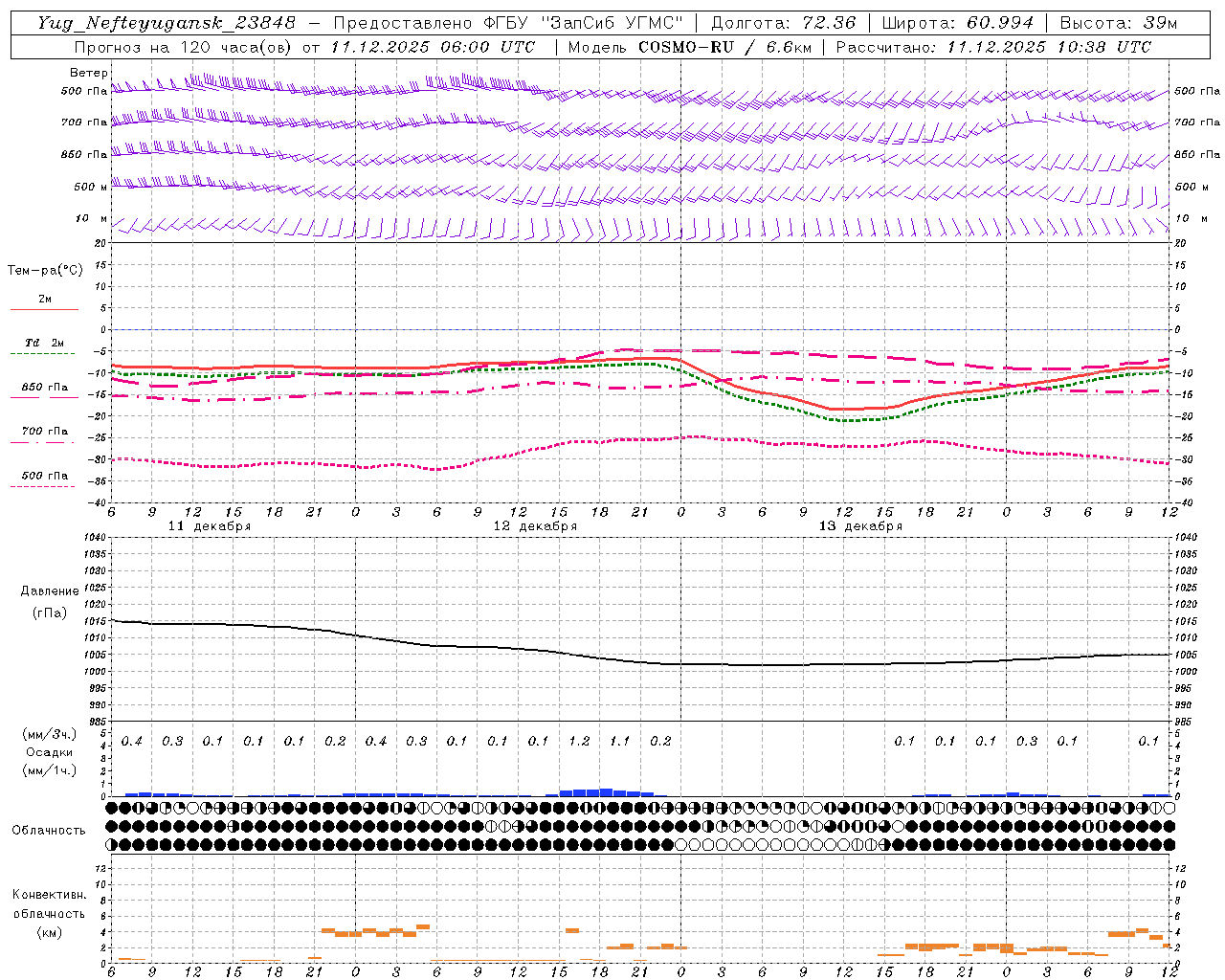Click the '10 м' wind level label on left
This screenshot has height=980, width=1225.
(x=91, y=218)
